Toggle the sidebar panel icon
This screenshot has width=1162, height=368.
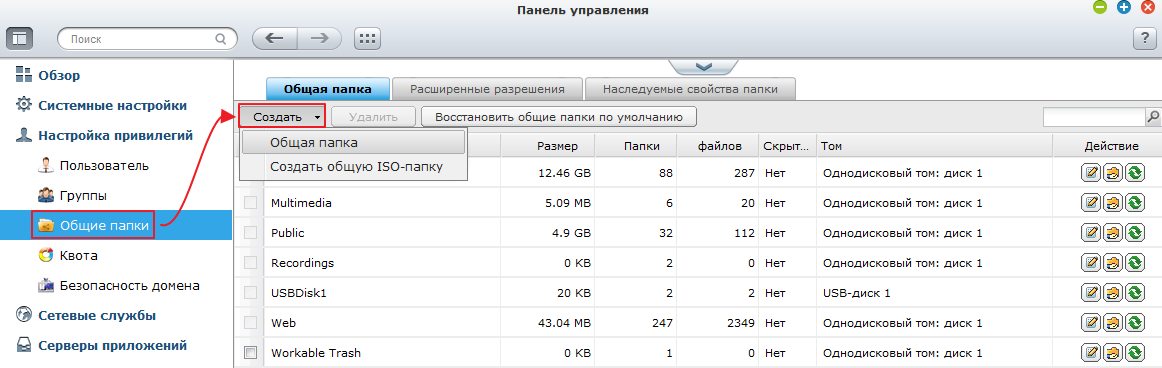coord(19,38)
